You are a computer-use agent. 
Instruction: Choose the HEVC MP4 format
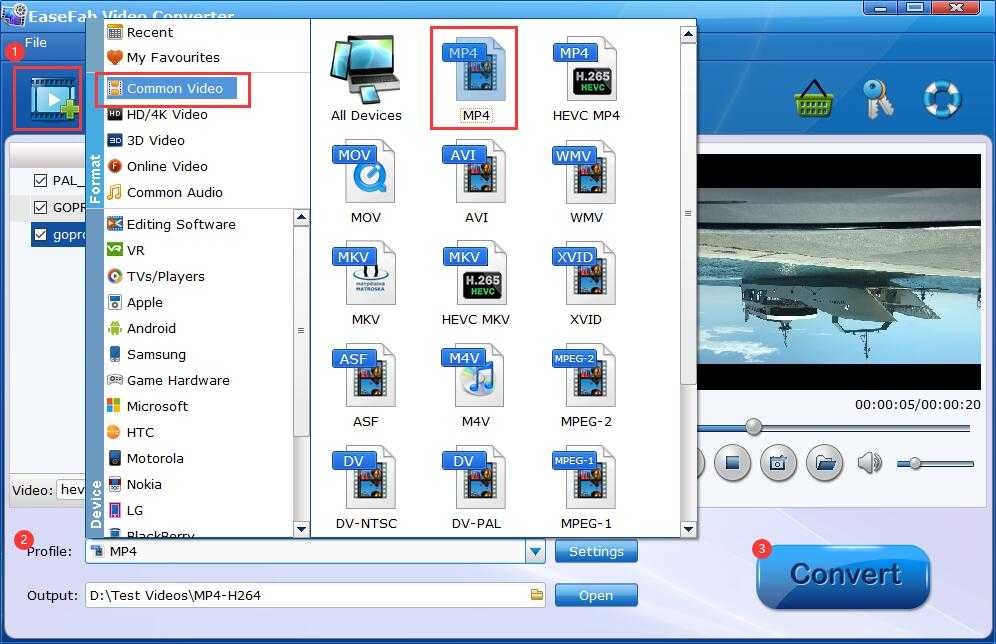(585, 76)
